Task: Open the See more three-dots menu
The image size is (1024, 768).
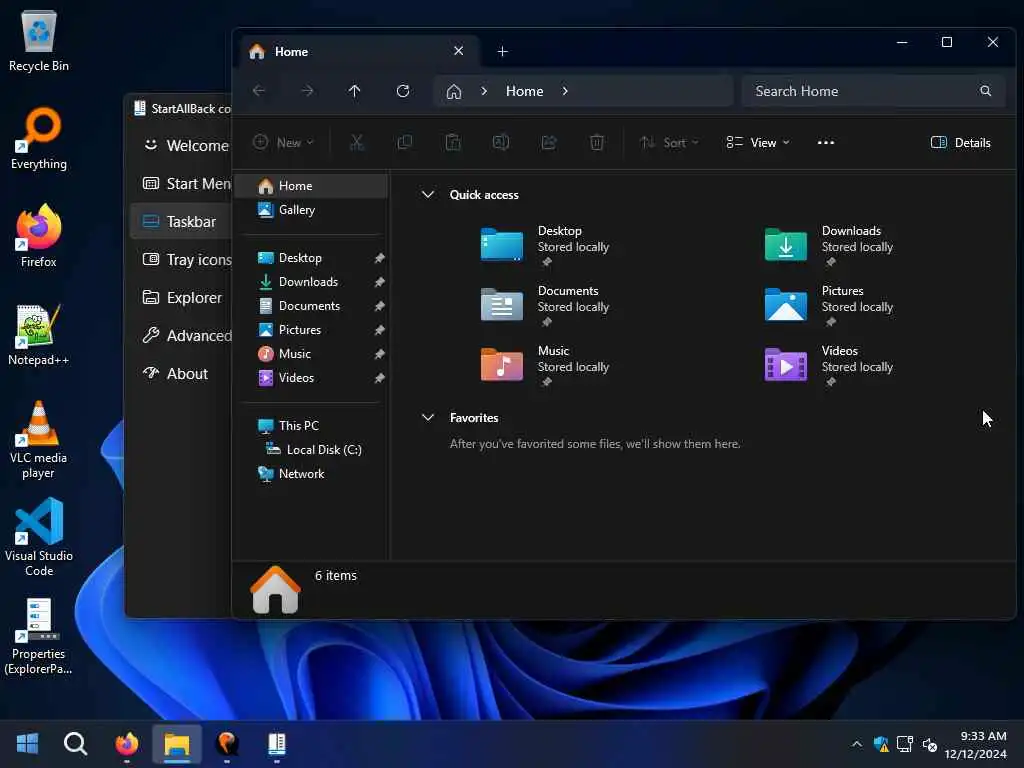Action: (x=825, y=142)
